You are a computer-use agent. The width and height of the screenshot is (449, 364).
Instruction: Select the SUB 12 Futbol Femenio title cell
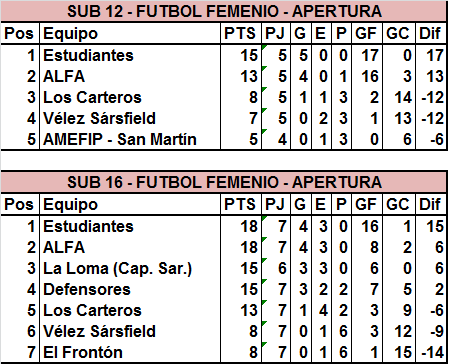pos(224,11)
